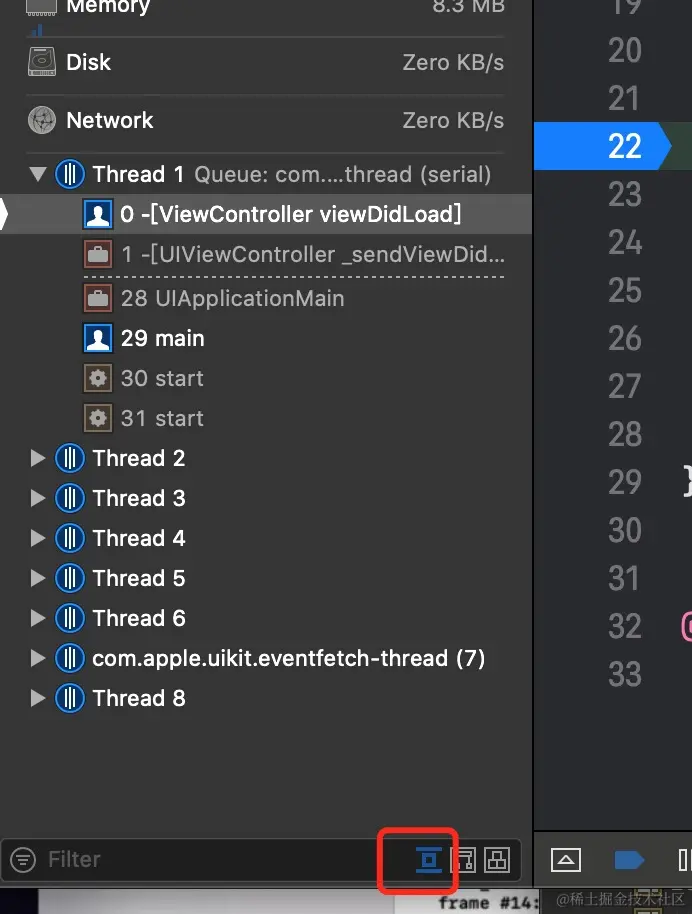Toggle the crashed threads only filter icon
The image size is (692, 914).
(x=463, y=859)
